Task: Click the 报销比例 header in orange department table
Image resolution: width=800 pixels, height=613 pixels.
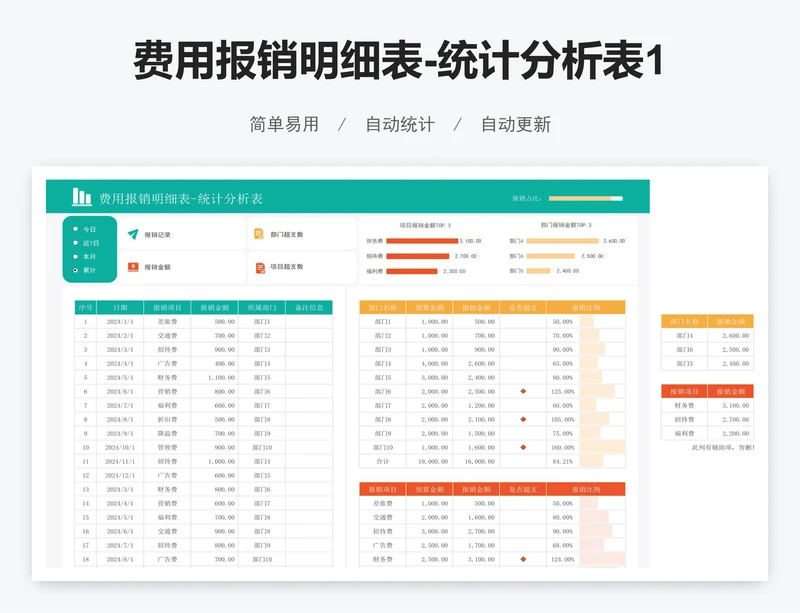Action: tap(586, 307)
